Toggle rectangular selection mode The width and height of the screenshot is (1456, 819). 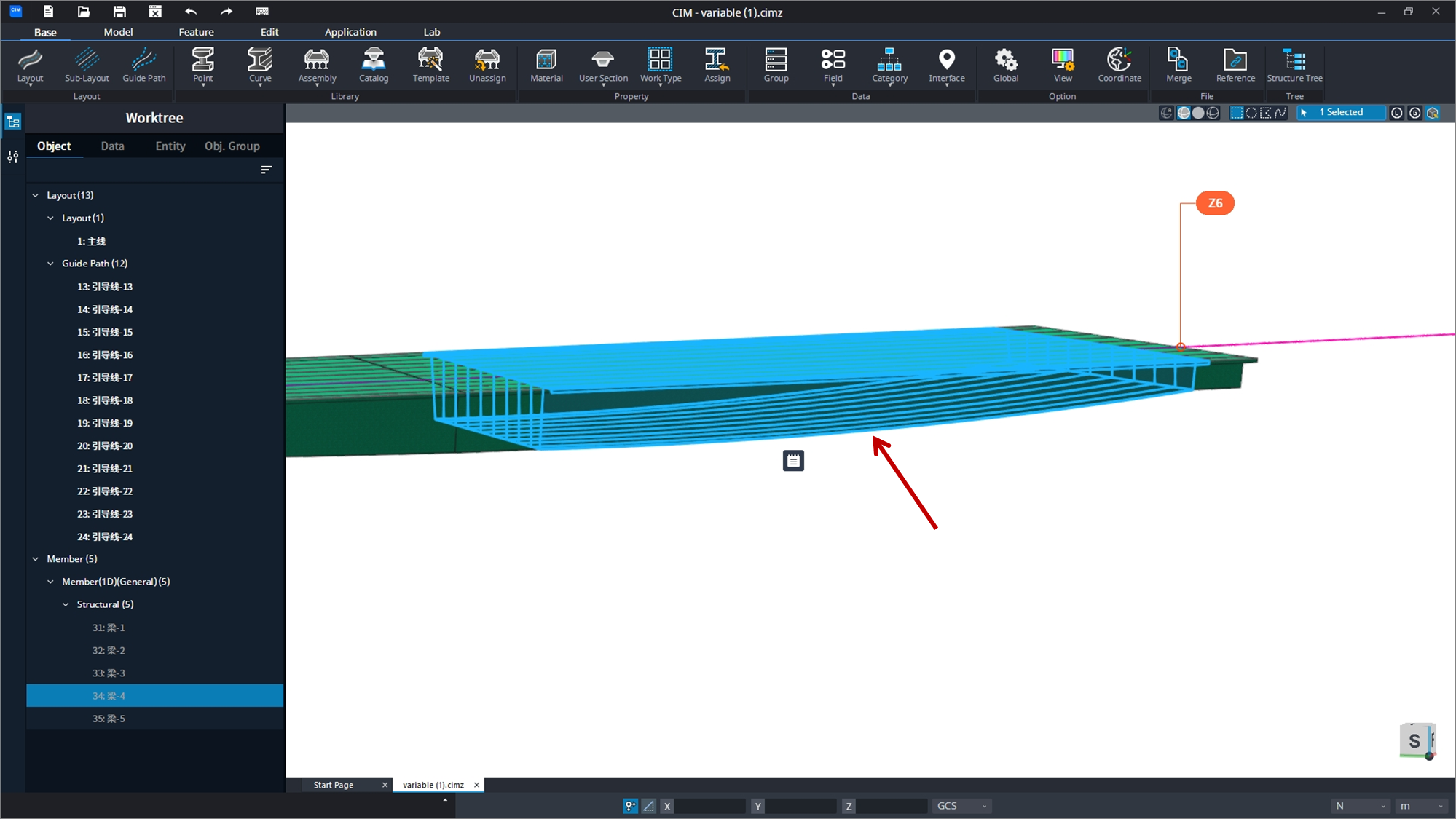pyautogui.click(x=1237, y=113)
